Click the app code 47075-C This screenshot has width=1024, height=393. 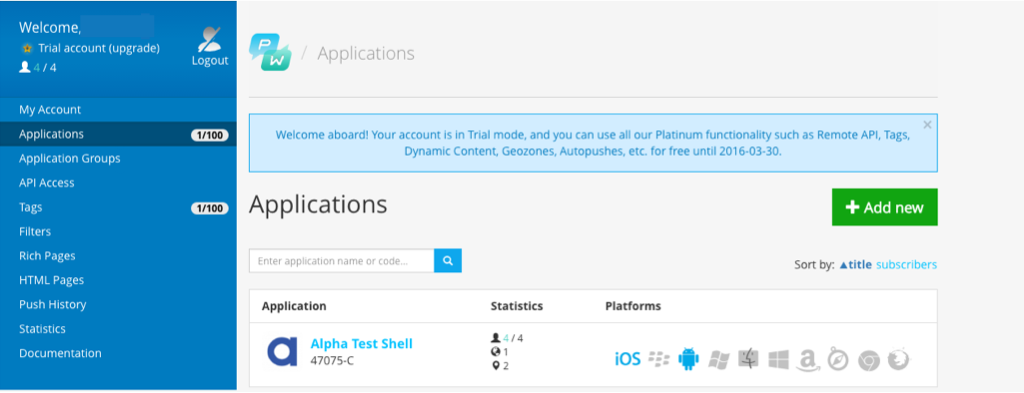(x=332, y=360)
